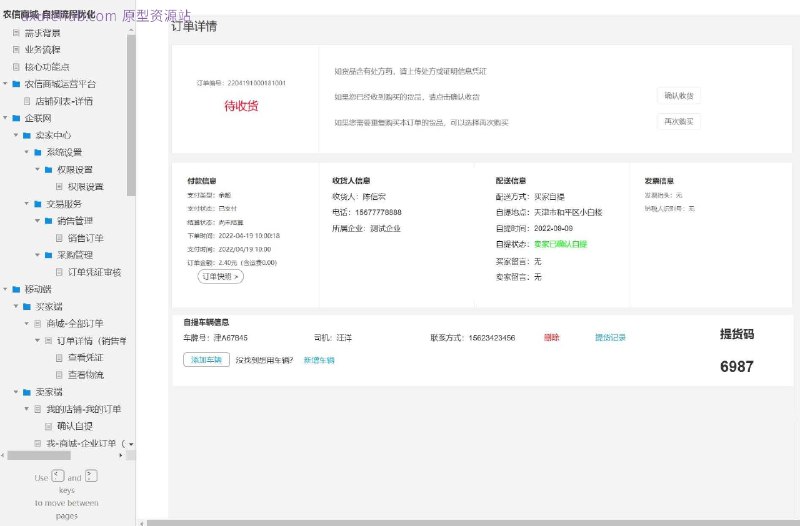
Task: Click the 企联网 folder icon
Action: click(x=16, y=118)
